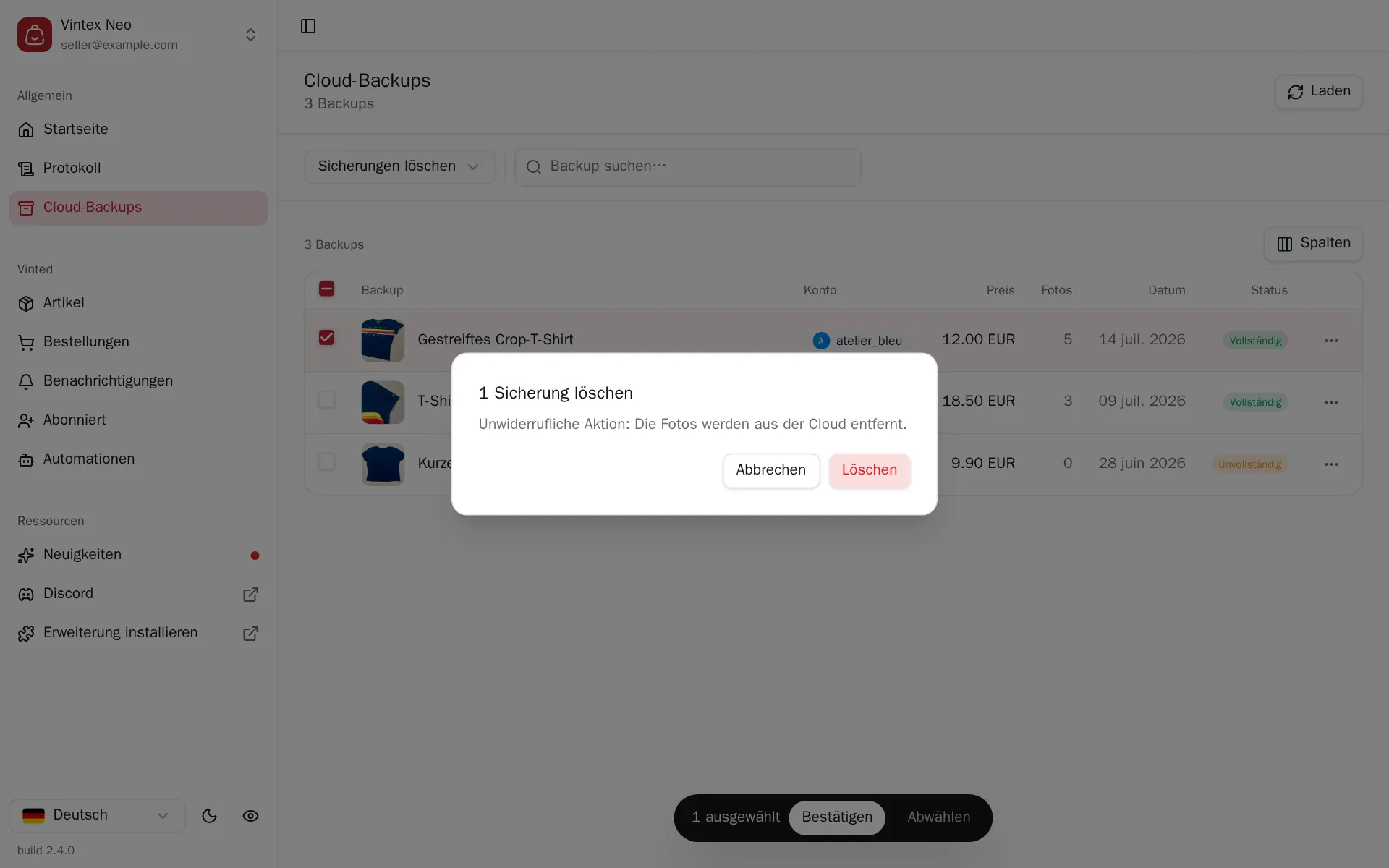Image resolution: width=1389 pixels, height=868 pixels.
Task: Click the Discord gamepad icon
Action: pos(26,595)
